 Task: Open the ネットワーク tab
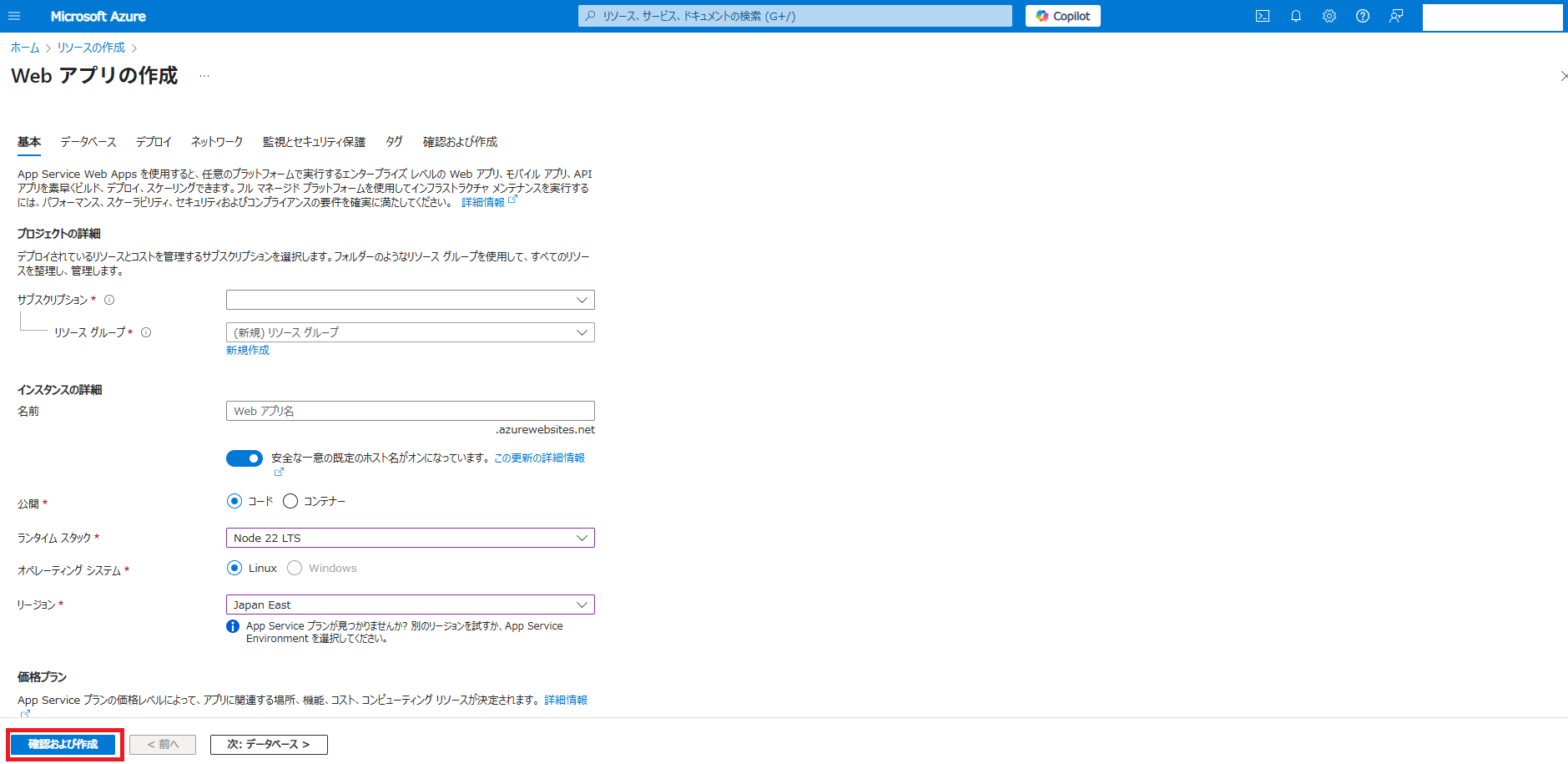217,142
